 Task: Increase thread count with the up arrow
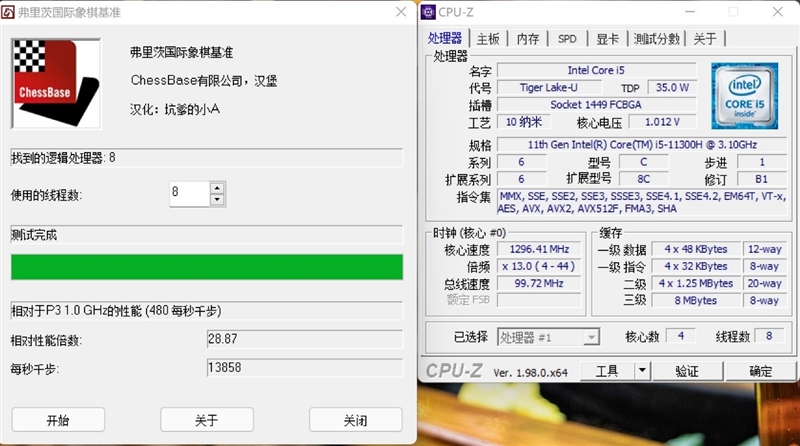pos(217,188)
